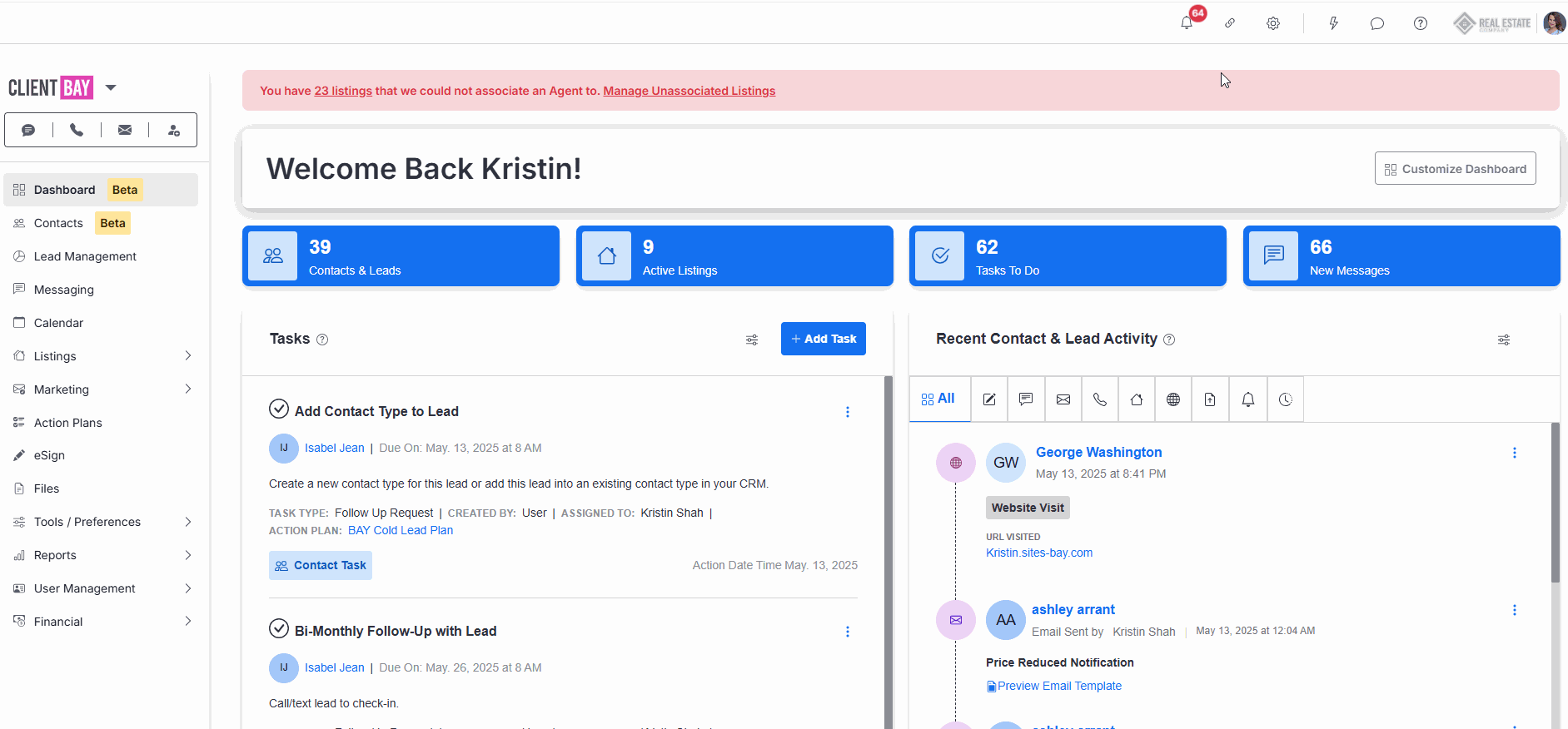Click the settings gear icon in top bar
Viewport: 1568px width, 729px height.
coord(1273,23)
